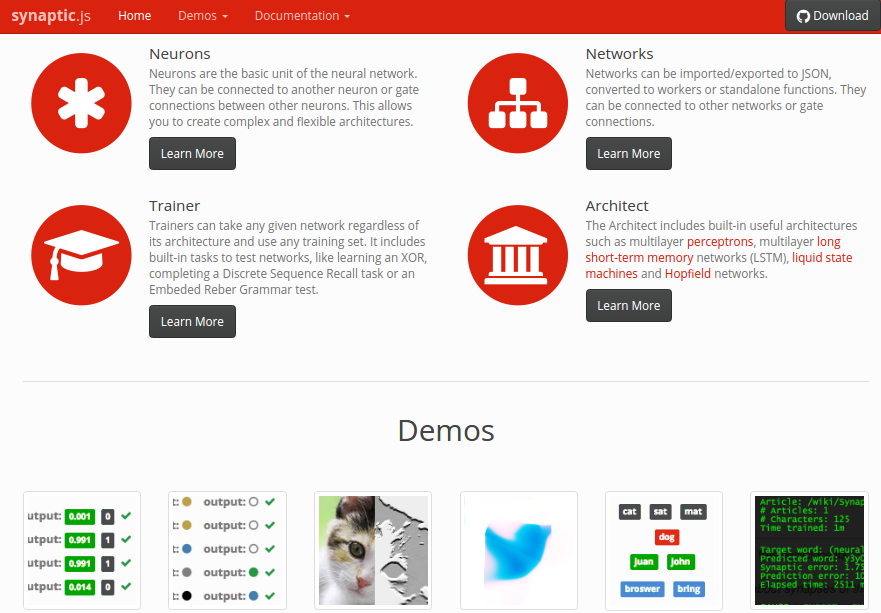Click Learn More under Networks
The height and width of the screenshot is (613, 881).
pyautogui.click(x=629, y=153)
